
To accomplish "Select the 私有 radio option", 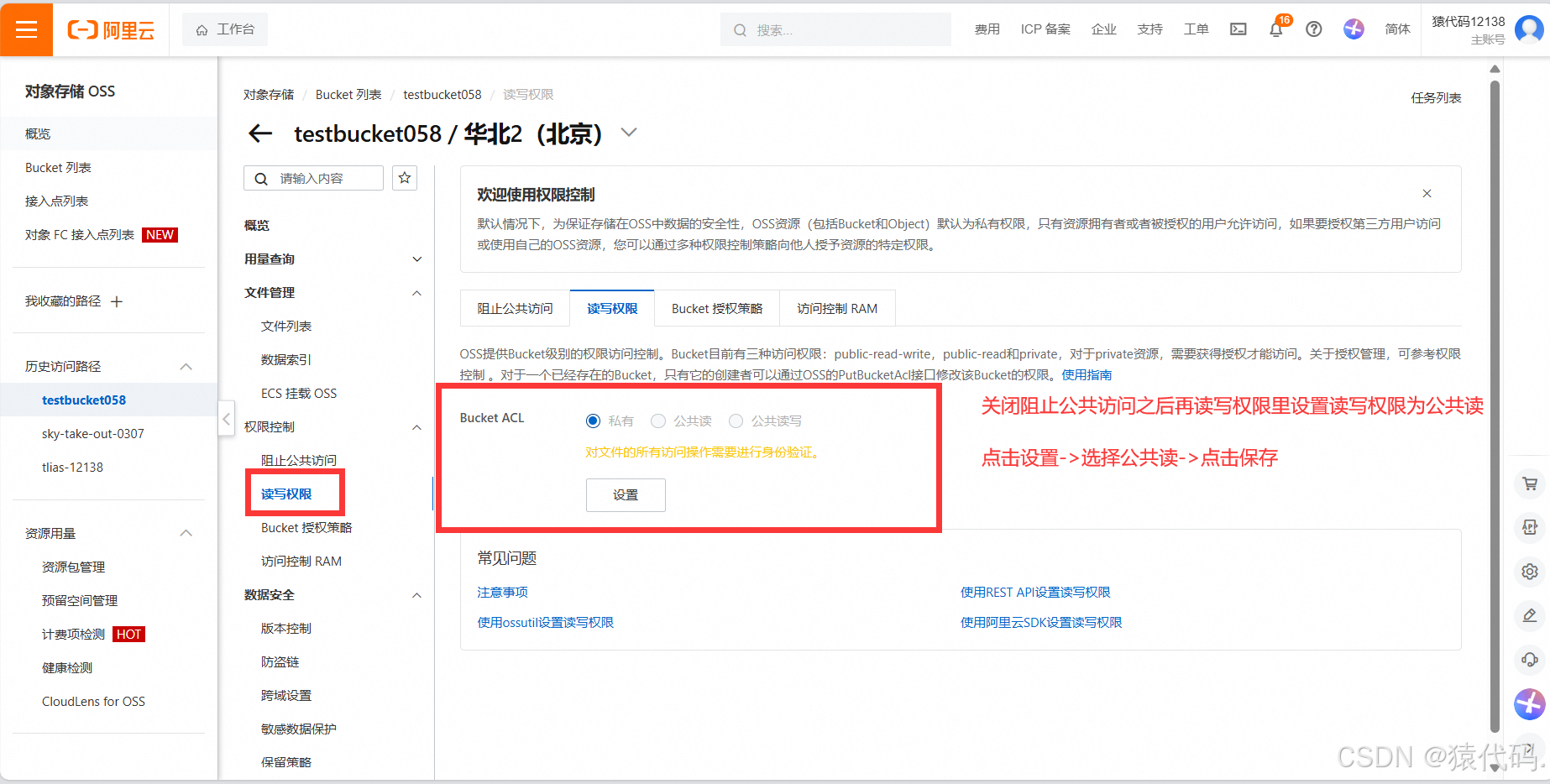I will [x=593, y=421].
